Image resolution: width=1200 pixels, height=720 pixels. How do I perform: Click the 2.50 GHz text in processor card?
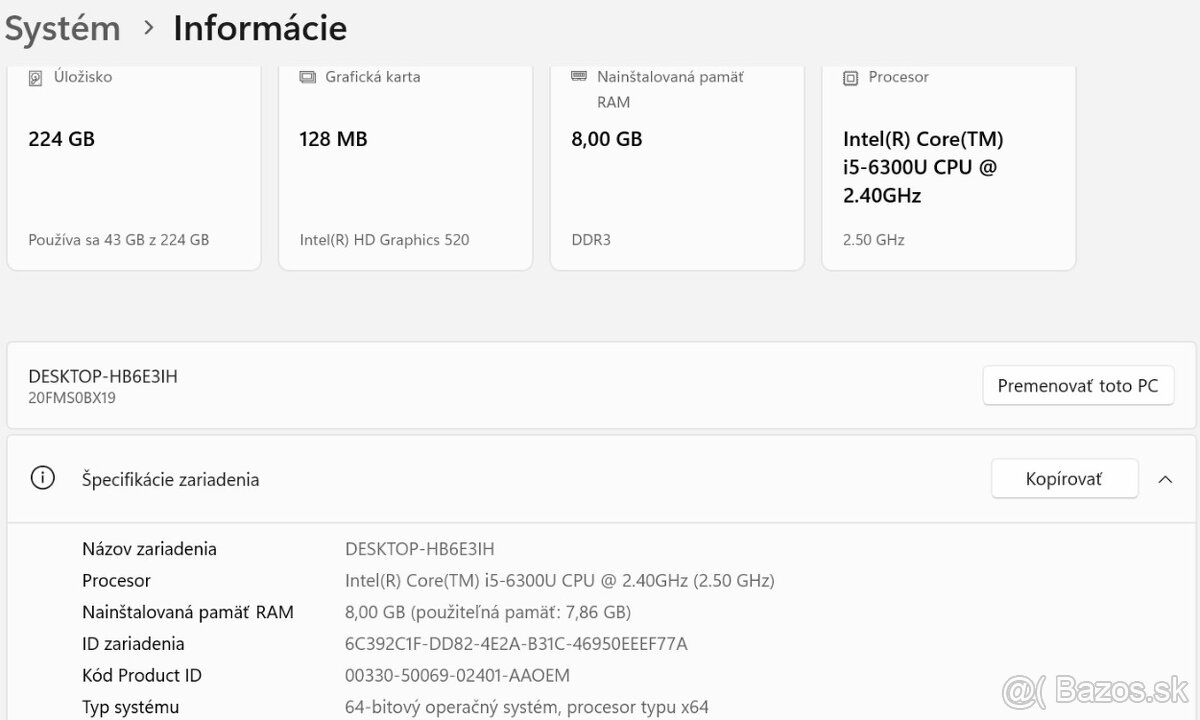point(874,240)
